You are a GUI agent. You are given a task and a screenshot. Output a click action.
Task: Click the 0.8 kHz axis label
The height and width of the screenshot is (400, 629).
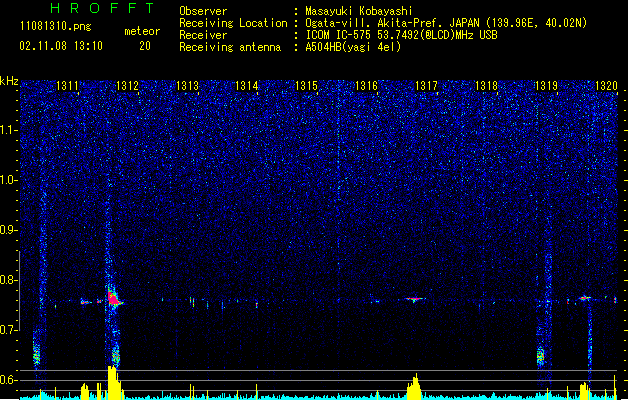[8, 280]
